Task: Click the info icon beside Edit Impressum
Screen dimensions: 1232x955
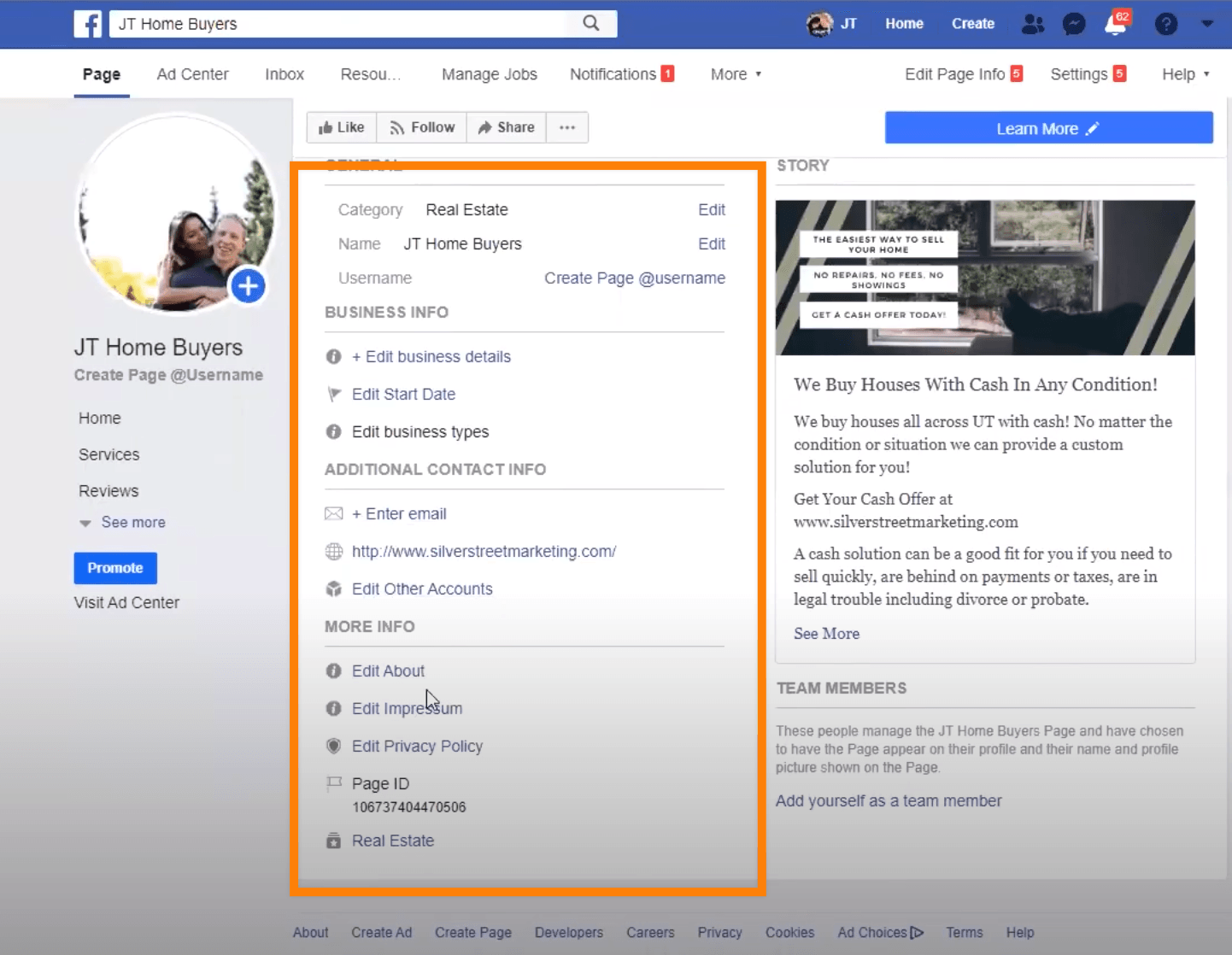Action: coord(334,708)
